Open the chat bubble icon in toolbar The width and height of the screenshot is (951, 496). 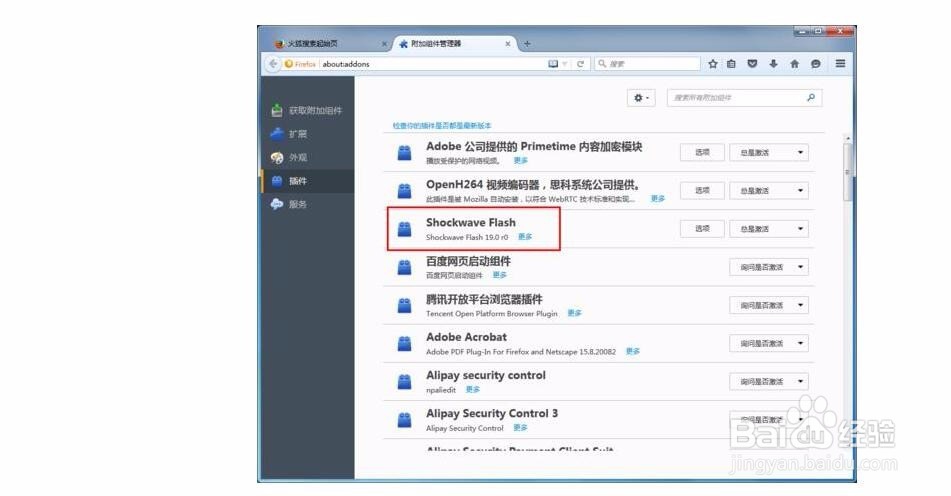pyautogui.click(x=816, y=64)
